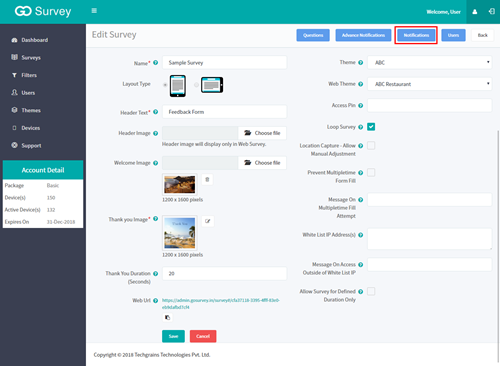Viewport: 500px width, 366px height.
Task: Check Allow Survey for Defined Duration Only
Action: (x=371, y=291)
